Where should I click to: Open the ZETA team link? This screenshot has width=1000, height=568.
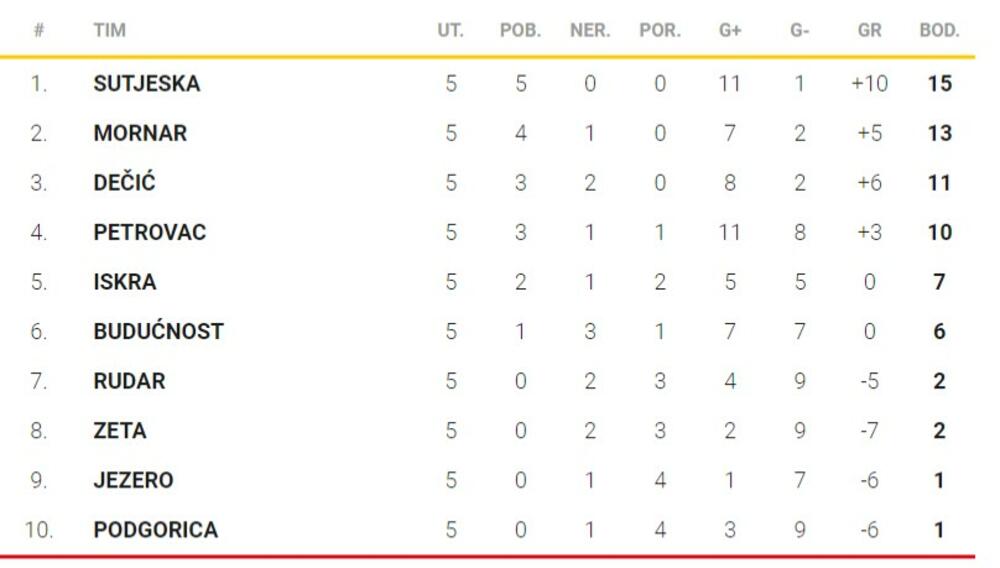tap(120, 431)
